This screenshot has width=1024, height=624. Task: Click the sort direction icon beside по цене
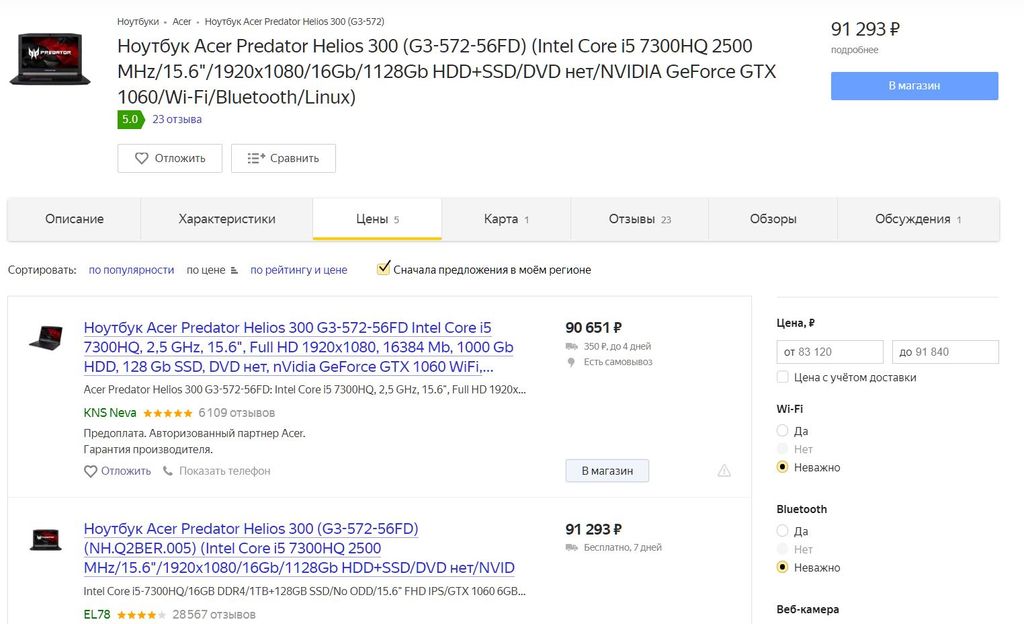(x=234, y=270)
